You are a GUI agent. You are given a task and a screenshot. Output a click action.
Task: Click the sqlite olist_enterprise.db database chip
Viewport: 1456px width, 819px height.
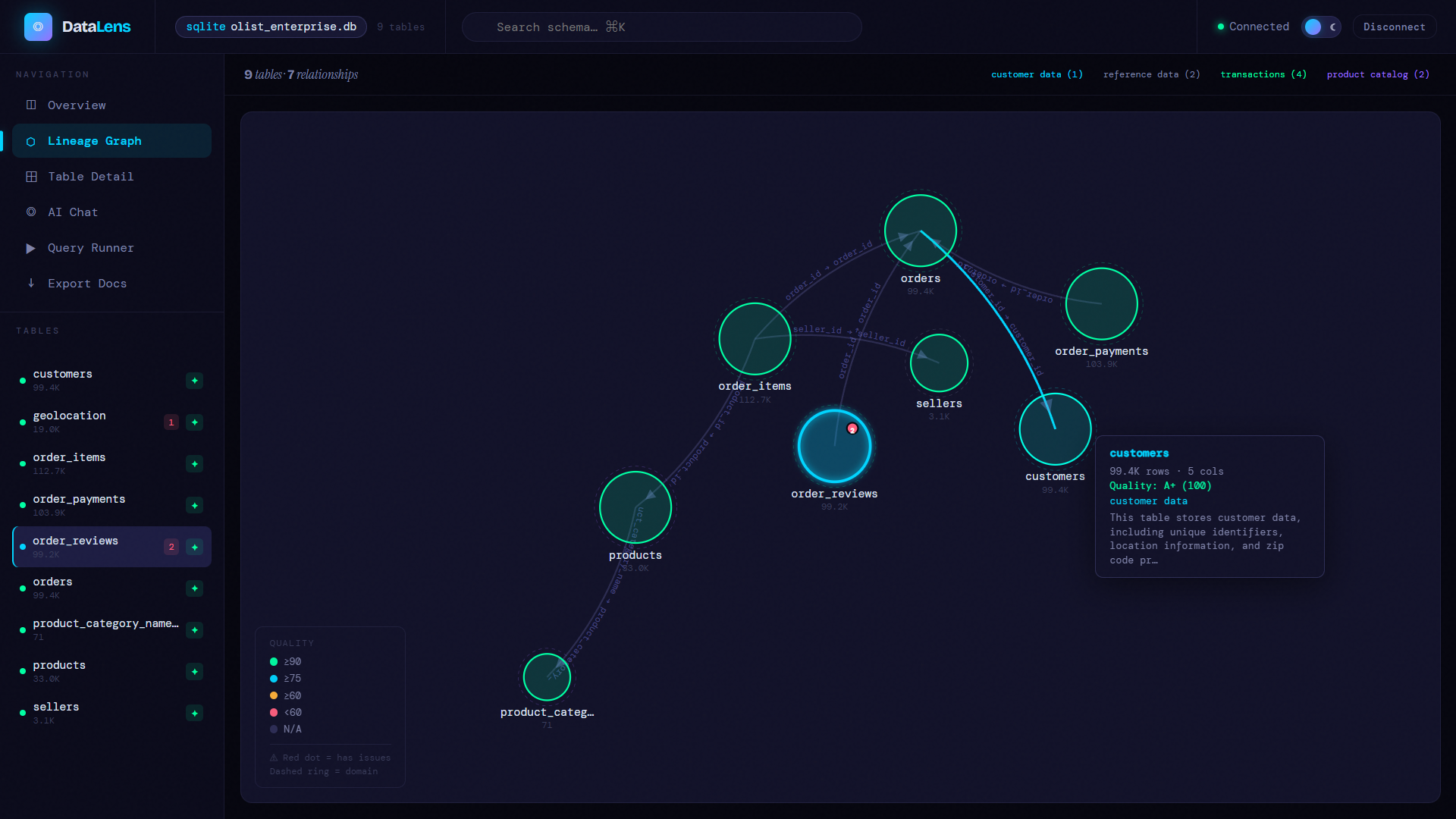[271, 27]
